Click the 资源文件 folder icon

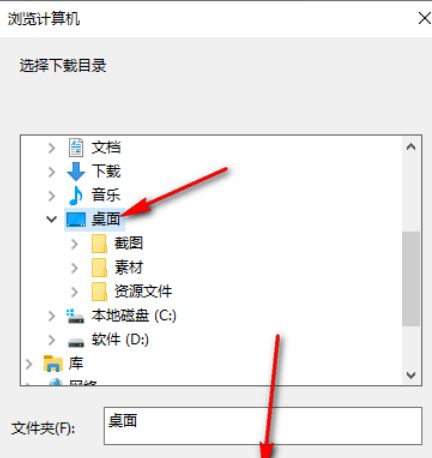tap(99, 292)
